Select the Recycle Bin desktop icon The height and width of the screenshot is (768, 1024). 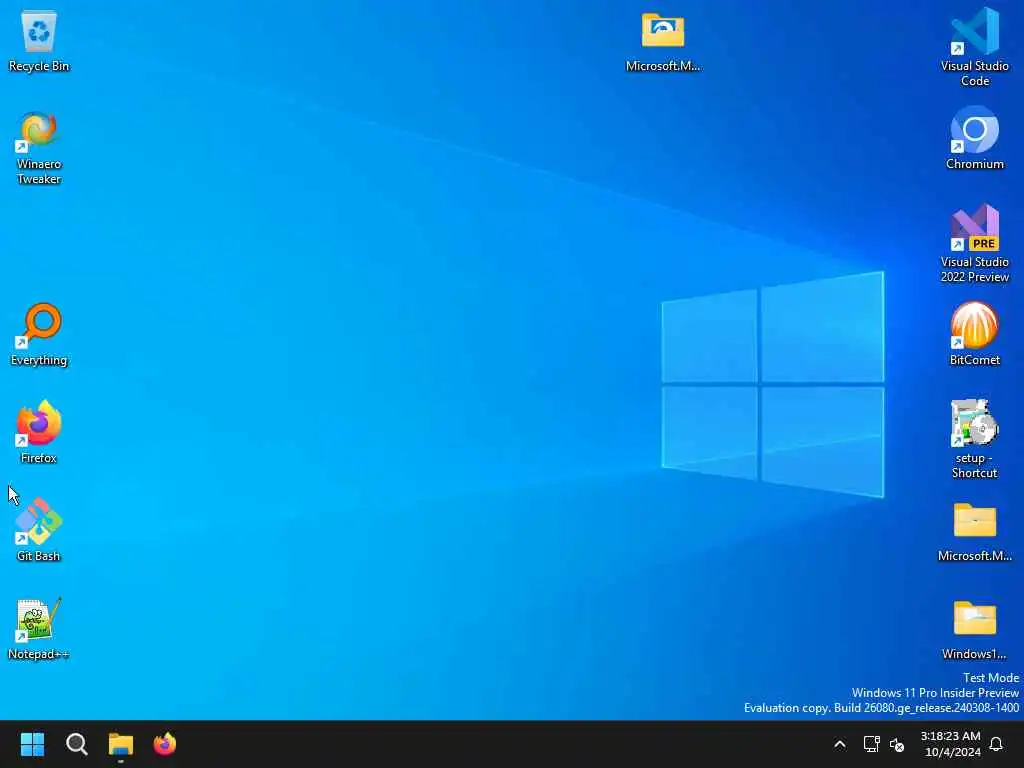(x=39, y=40)
